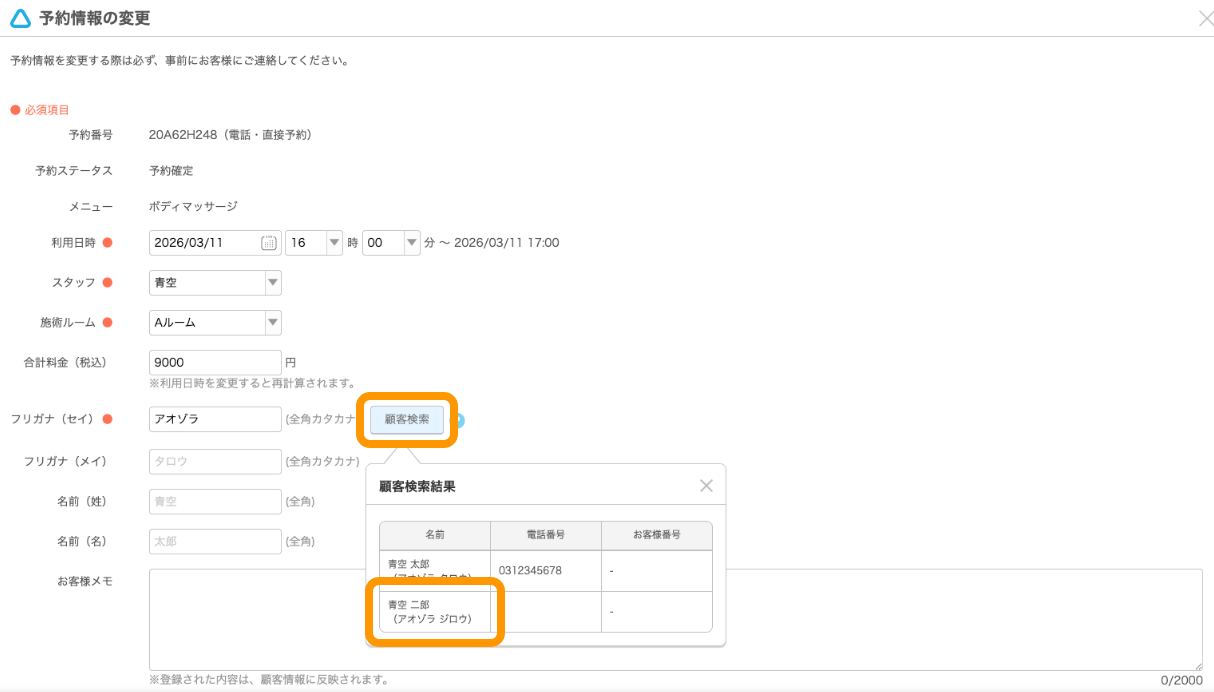Click the 名前（姓）input field
Viewport: 1214px width, 692px height.
(214, 501)
